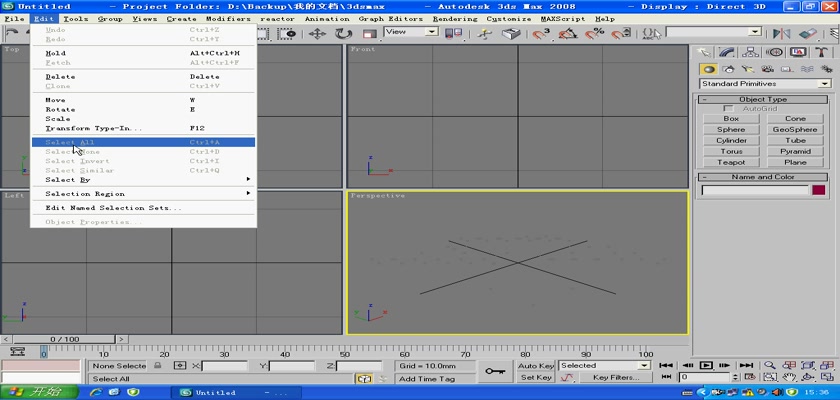Click the Cylinder object button
This screenshot has height=400, width=840.
pyautogui.click(x=731, y=140)
